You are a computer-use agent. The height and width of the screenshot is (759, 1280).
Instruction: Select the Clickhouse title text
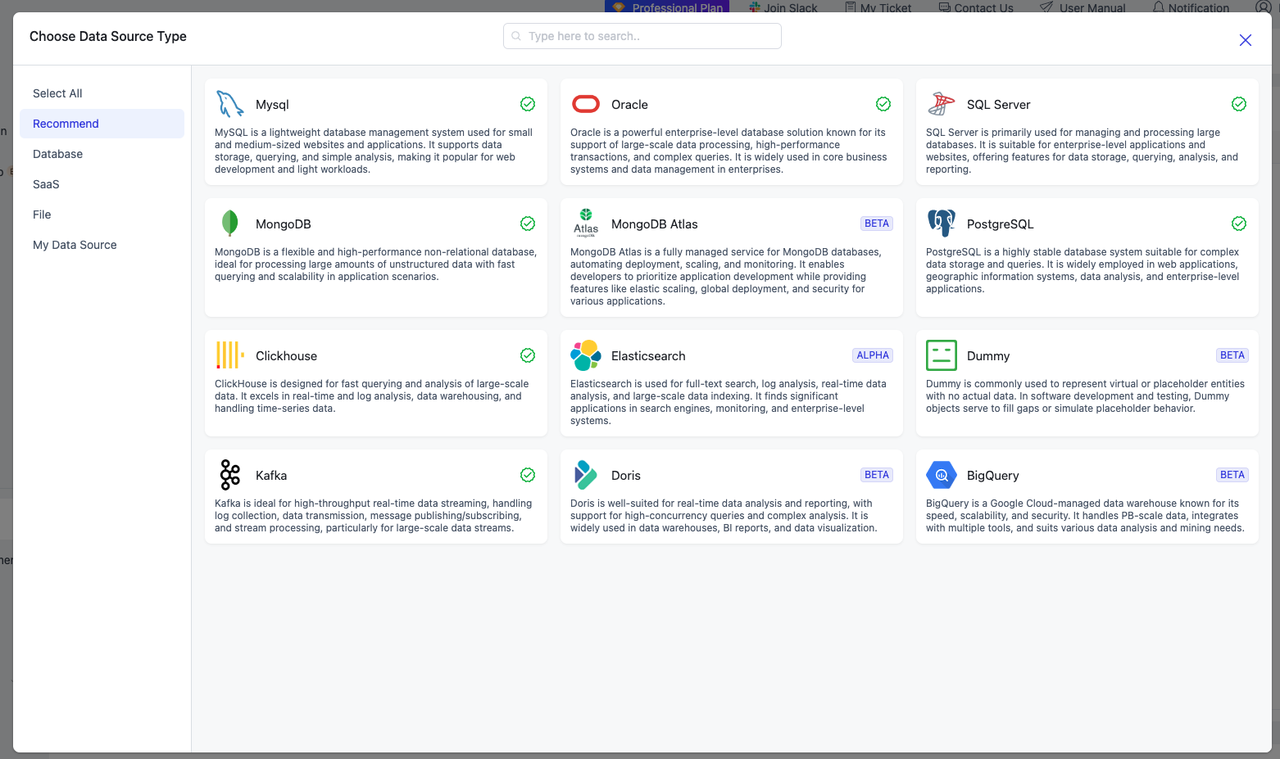pos(287,355)
